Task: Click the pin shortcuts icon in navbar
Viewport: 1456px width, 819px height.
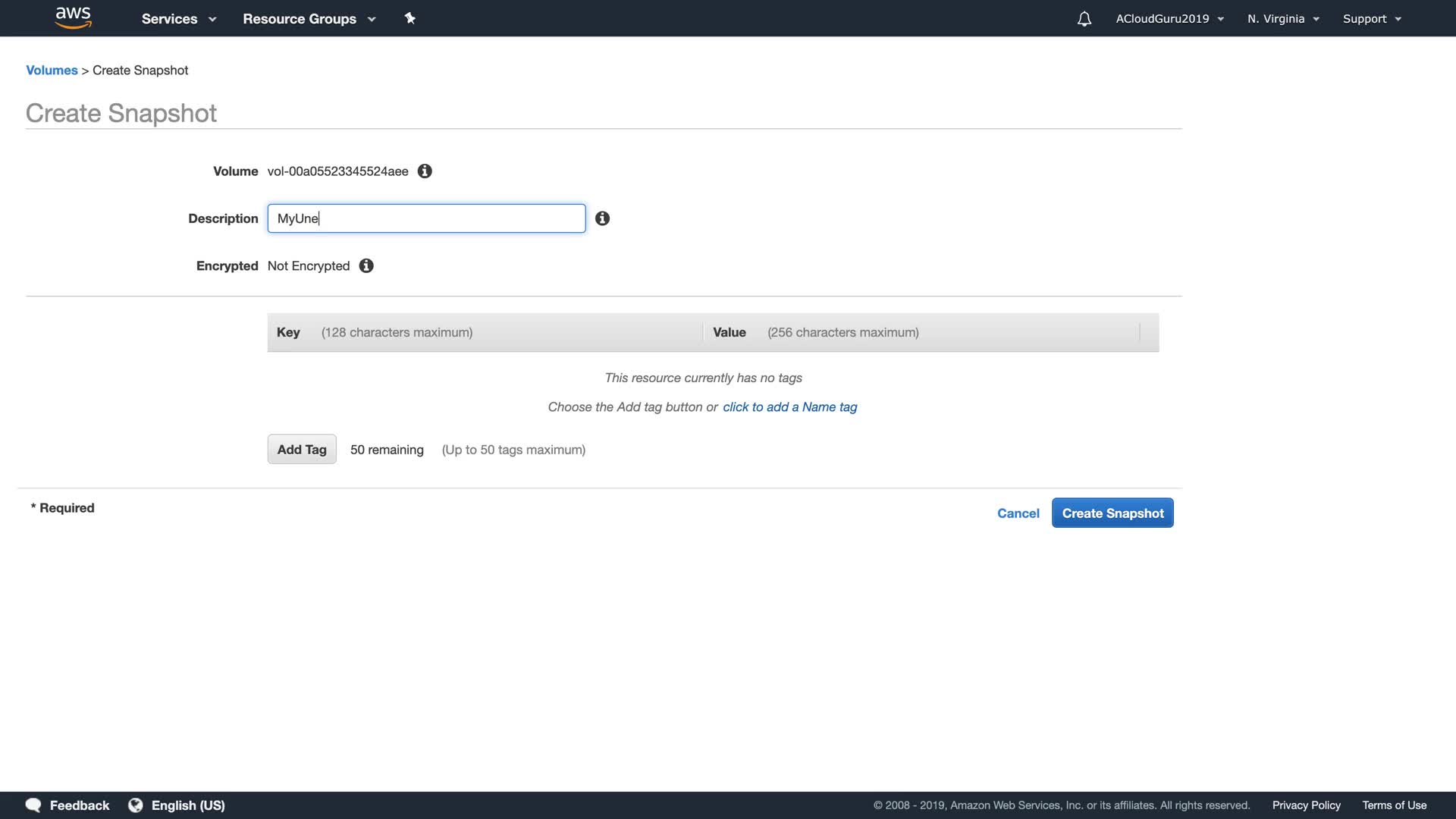Action: point(409,18)
